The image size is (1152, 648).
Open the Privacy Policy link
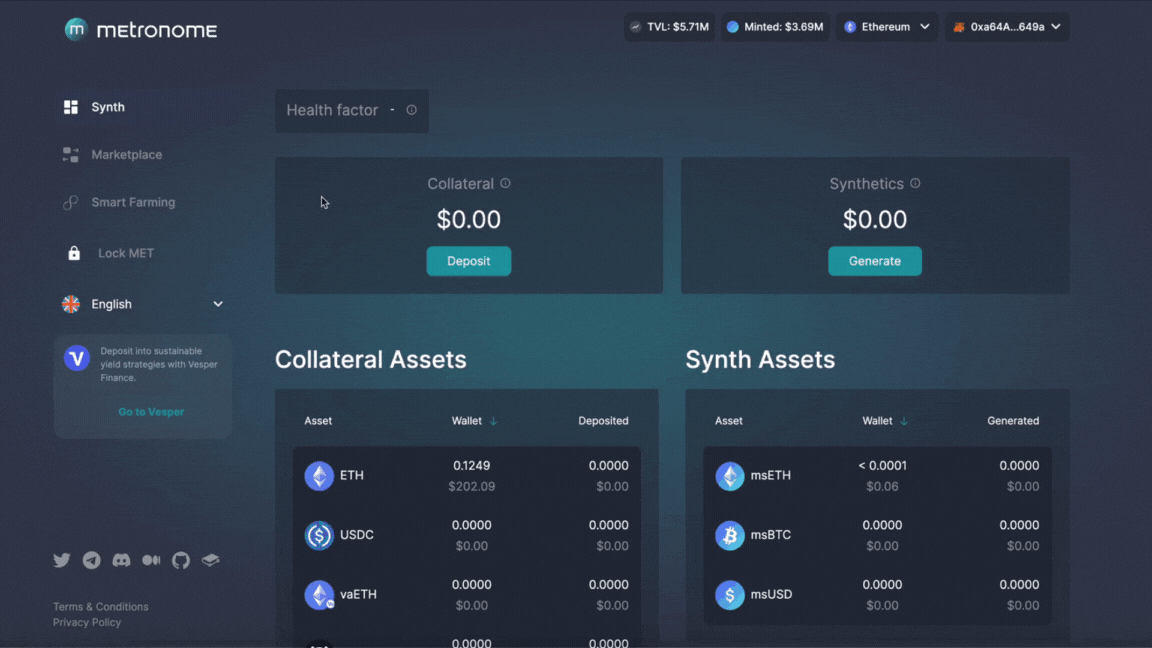[x=87, y=622]
